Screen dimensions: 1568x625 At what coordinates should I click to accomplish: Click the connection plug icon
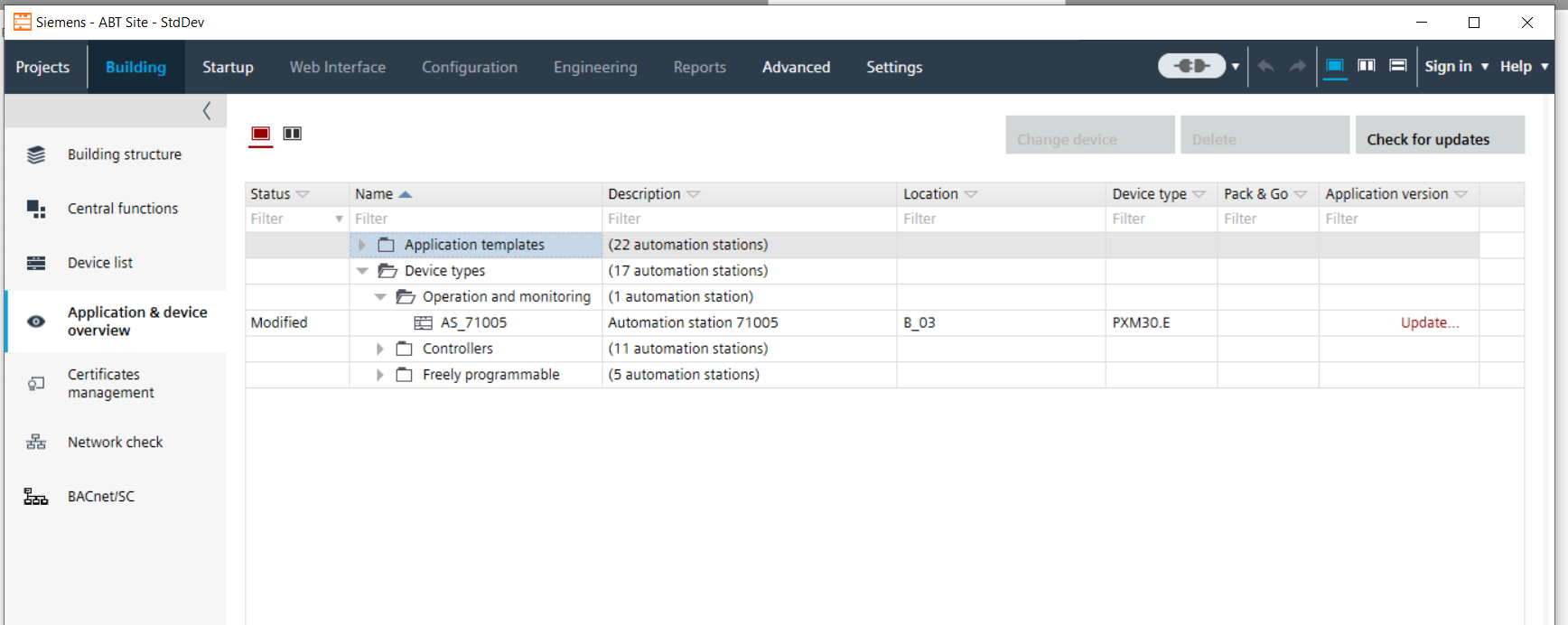(1191, 66)
